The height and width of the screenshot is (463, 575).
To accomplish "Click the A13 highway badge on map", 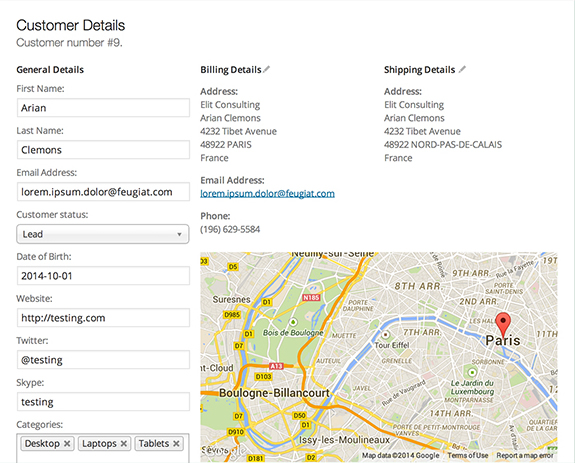I will point(276,366).
